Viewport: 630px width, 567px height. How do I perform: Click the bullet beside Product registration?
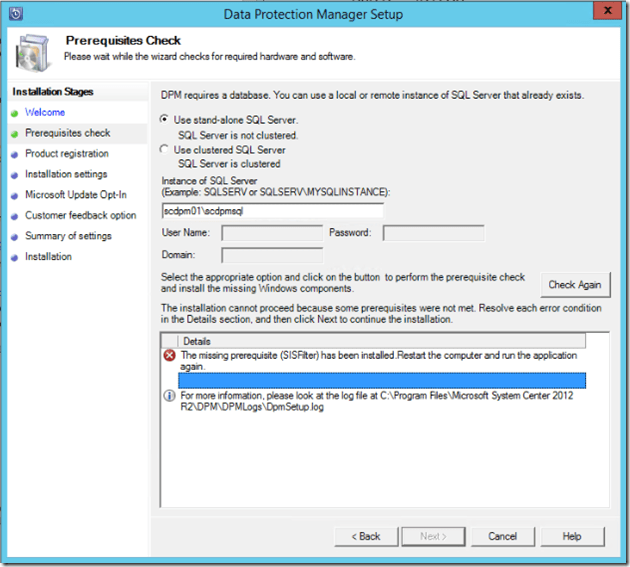15,154
